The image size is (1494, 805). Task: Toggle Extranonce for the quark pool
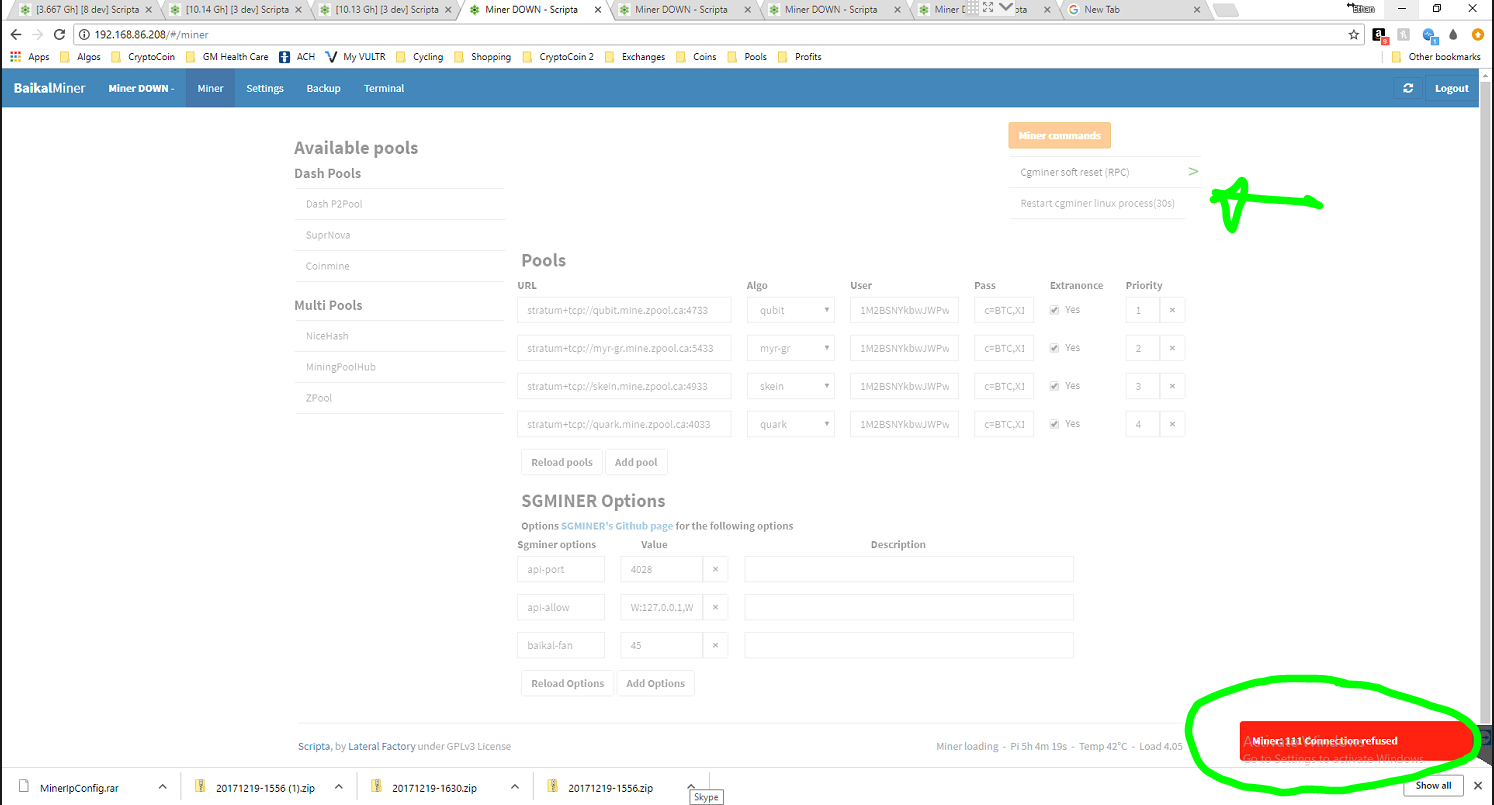[1055, 424]
